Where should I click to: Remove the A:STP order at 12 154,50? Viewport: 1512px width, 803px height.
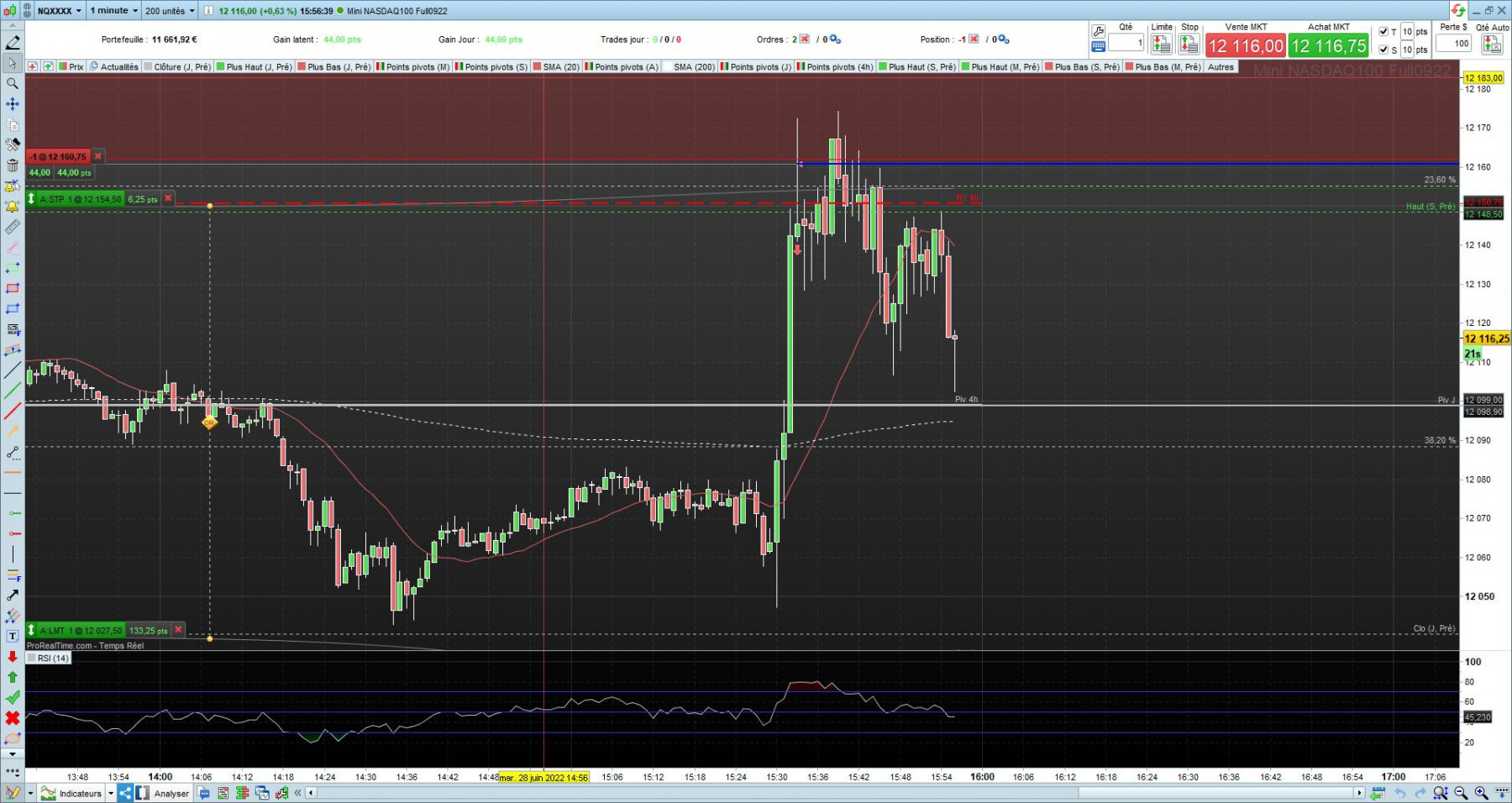[x=168, y=199]
